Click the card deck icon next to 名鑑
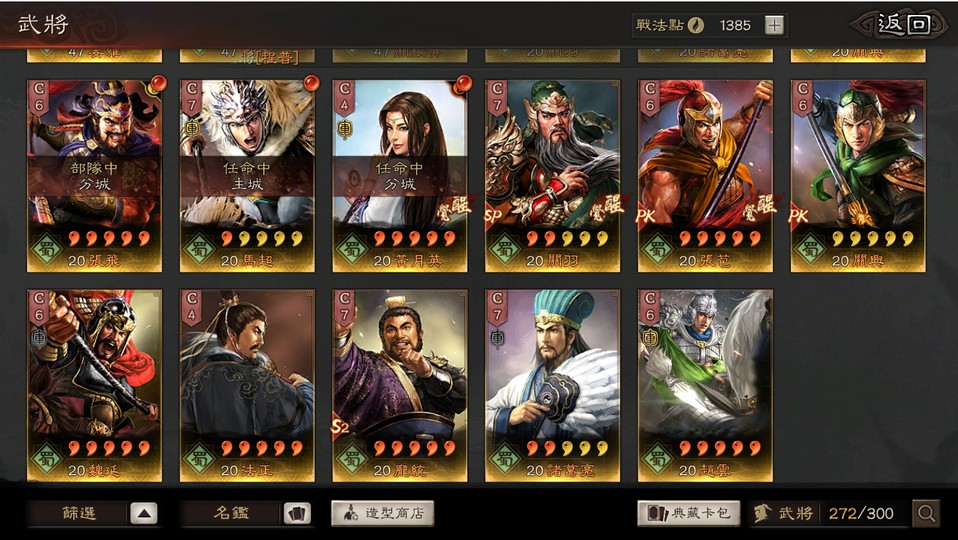The height and width of the screenshot is (540, 958). tap(298, 514)
